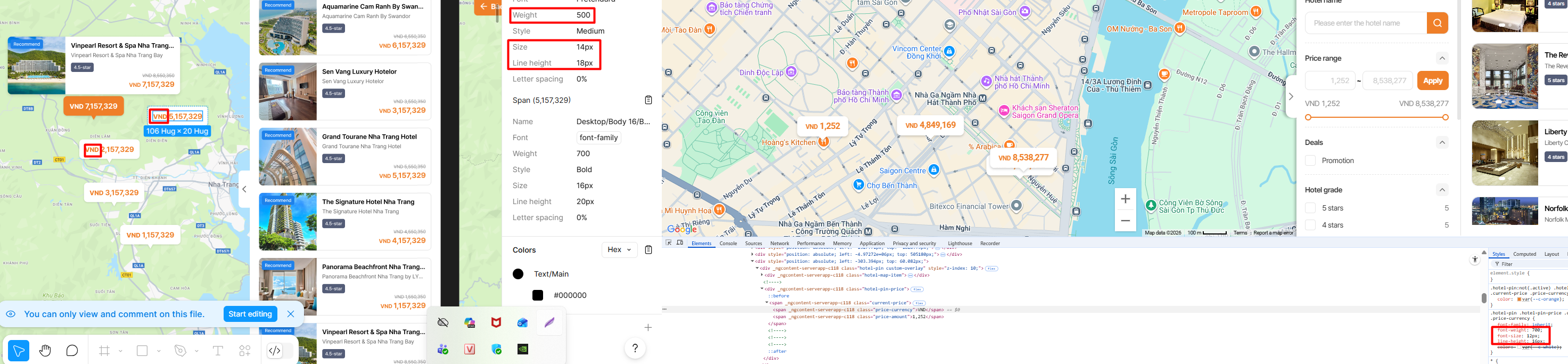Click the DevTools inspect element icon
1568x364 pixels.
coord(668,242)
